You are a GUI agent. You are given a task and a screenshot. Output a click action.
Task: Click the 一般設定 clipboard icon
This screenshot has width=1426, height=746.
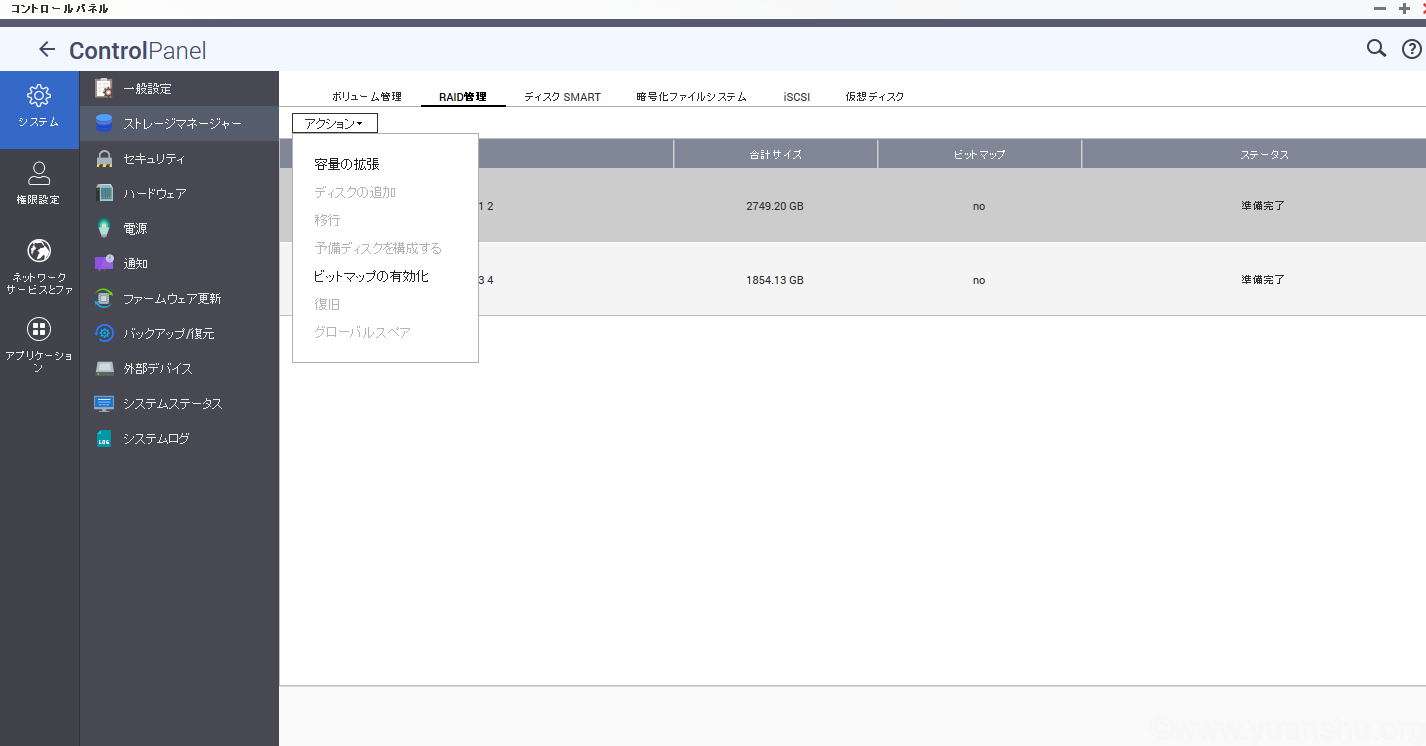[x=104, y=88]
